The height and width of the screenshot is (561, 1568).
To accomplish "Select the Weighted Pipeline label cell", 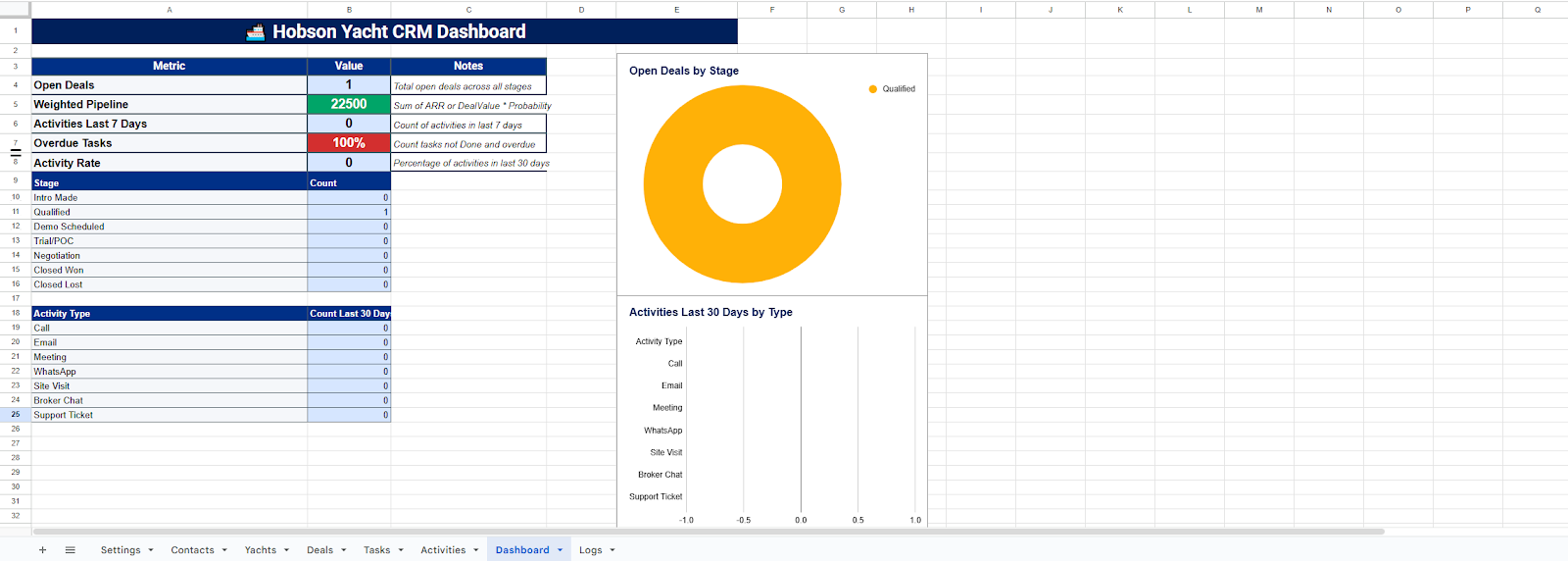I will (170, 105).
